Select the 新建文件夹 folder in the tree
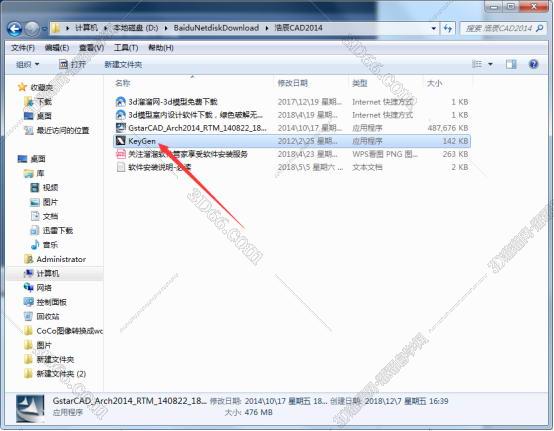This screenshot has height=431, width=554. pyautogui.click(x=49, y=360)
